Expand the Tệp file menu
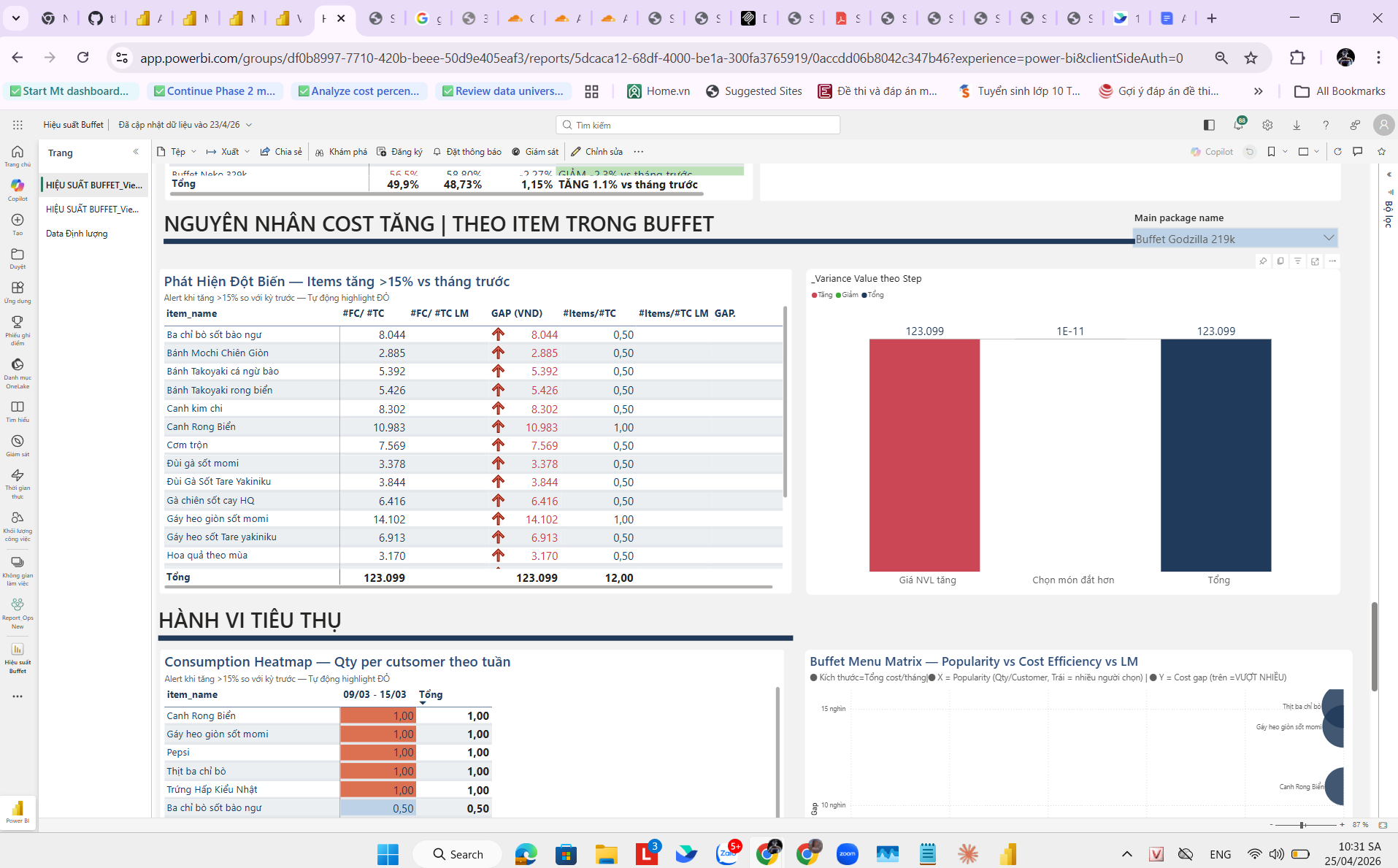The height and width of the screenshot is (868, 1398). pos(177,152)
